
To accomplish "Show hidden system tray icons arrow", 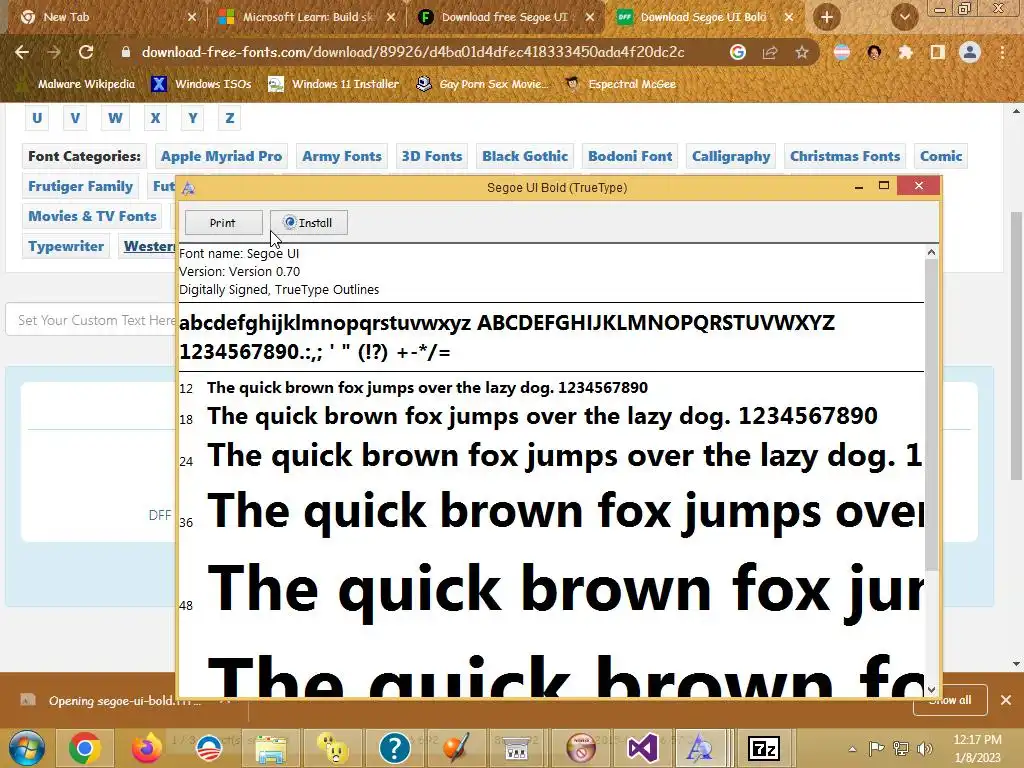I will 852,749.
